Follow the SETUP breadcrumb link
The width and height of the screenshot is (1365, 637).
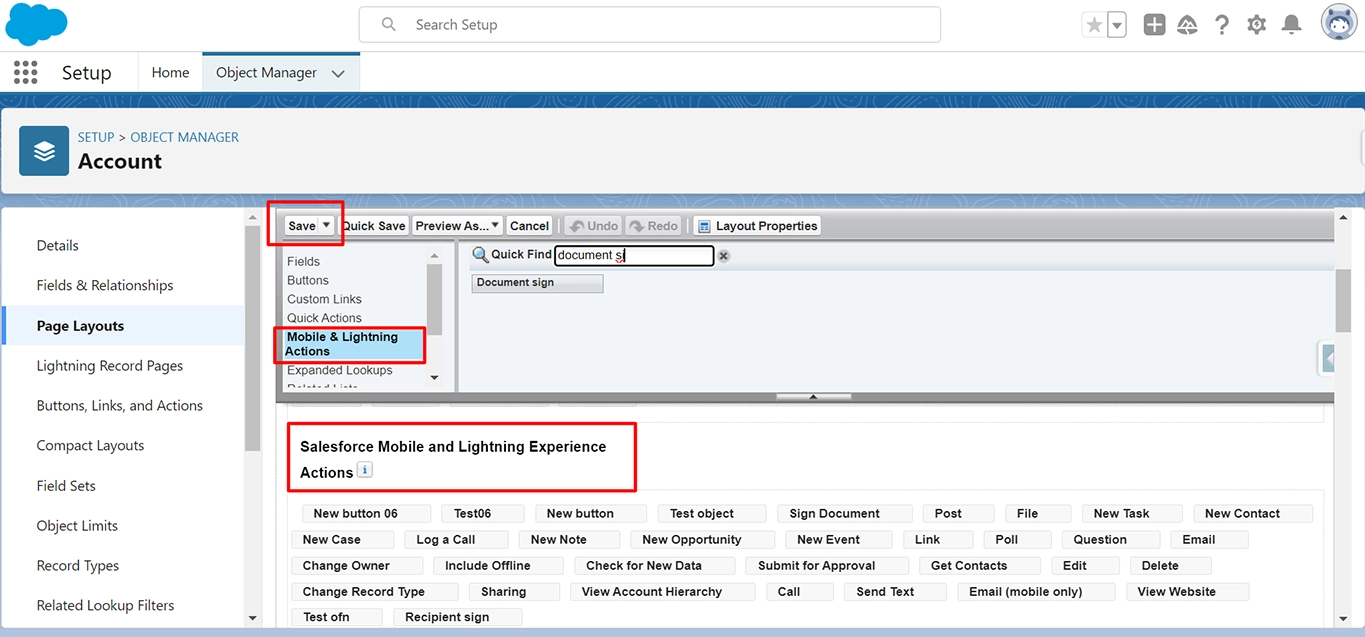(x=96, y=137)
